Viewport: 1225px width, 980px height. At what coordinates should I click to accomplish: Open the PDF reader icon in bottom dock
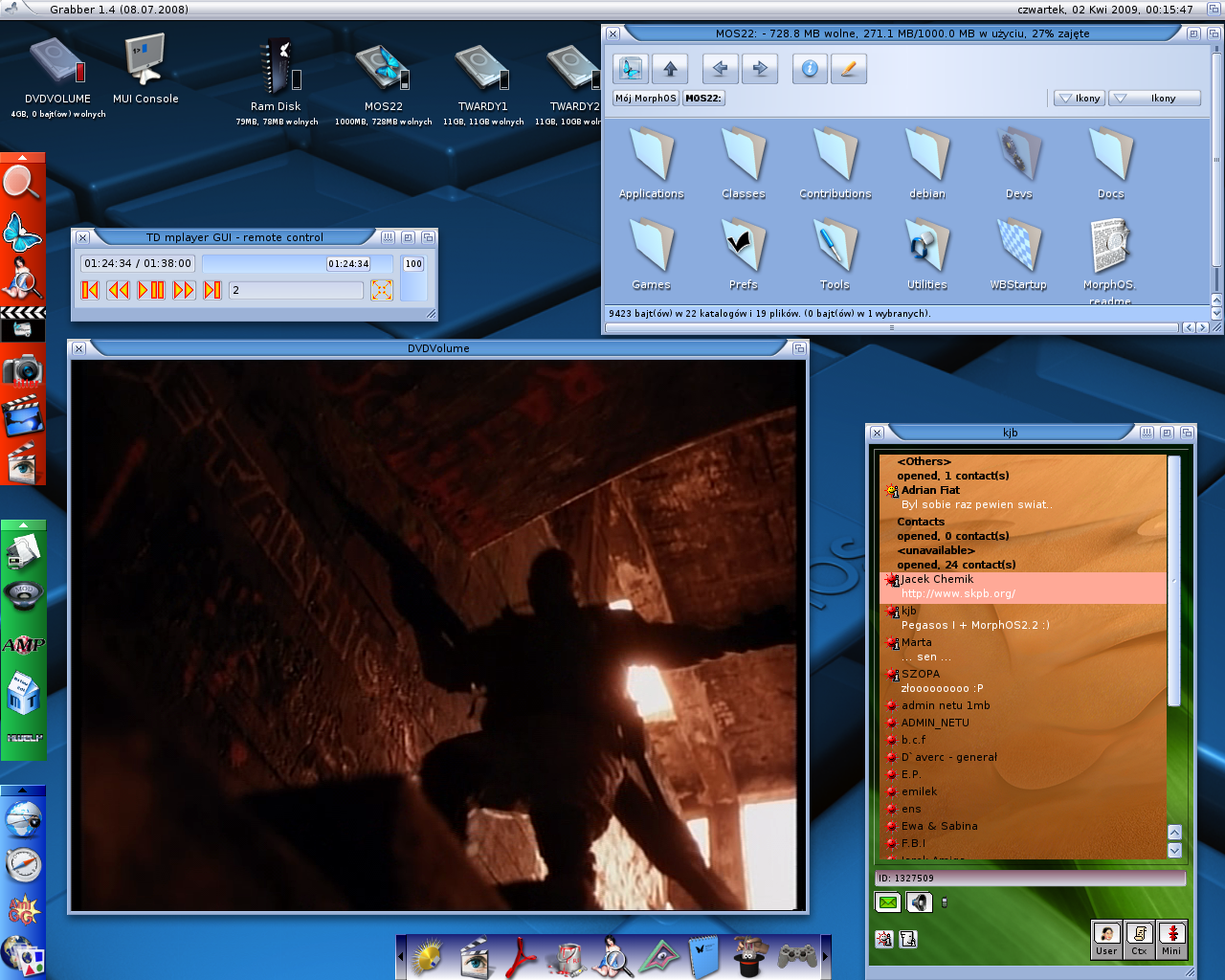pos(520,957)
